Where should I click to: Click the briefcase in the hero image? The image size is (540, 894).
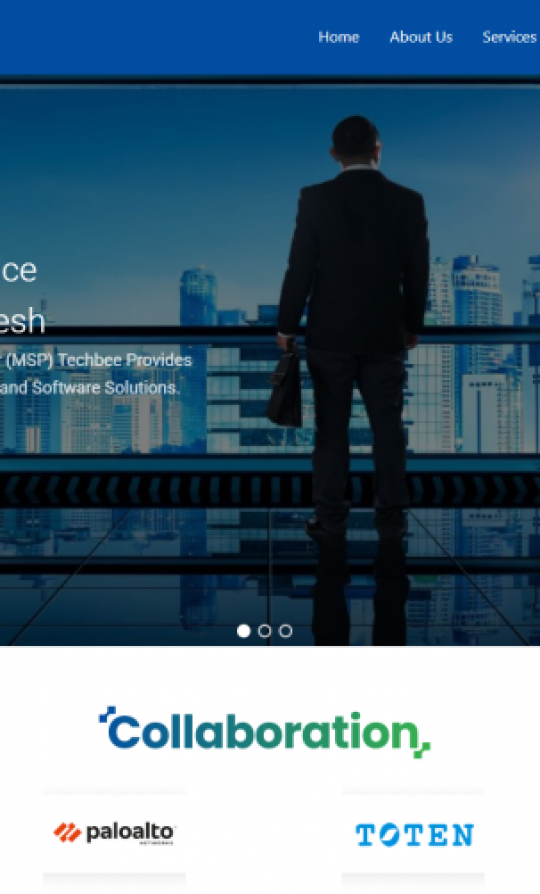284,383
